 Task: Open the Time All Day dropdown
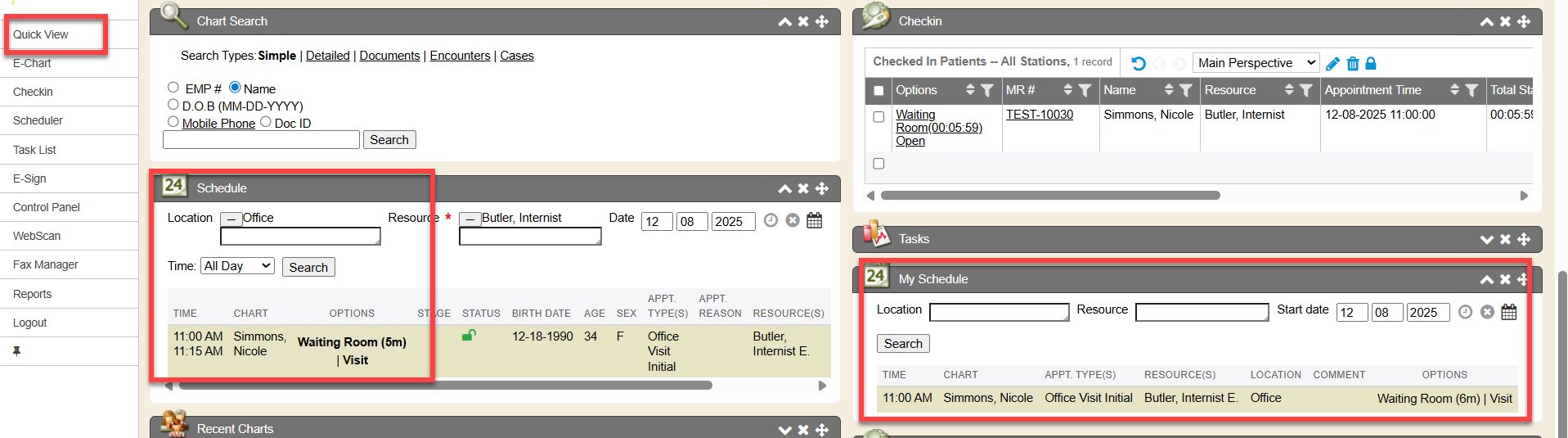click(x=237, y=266)
